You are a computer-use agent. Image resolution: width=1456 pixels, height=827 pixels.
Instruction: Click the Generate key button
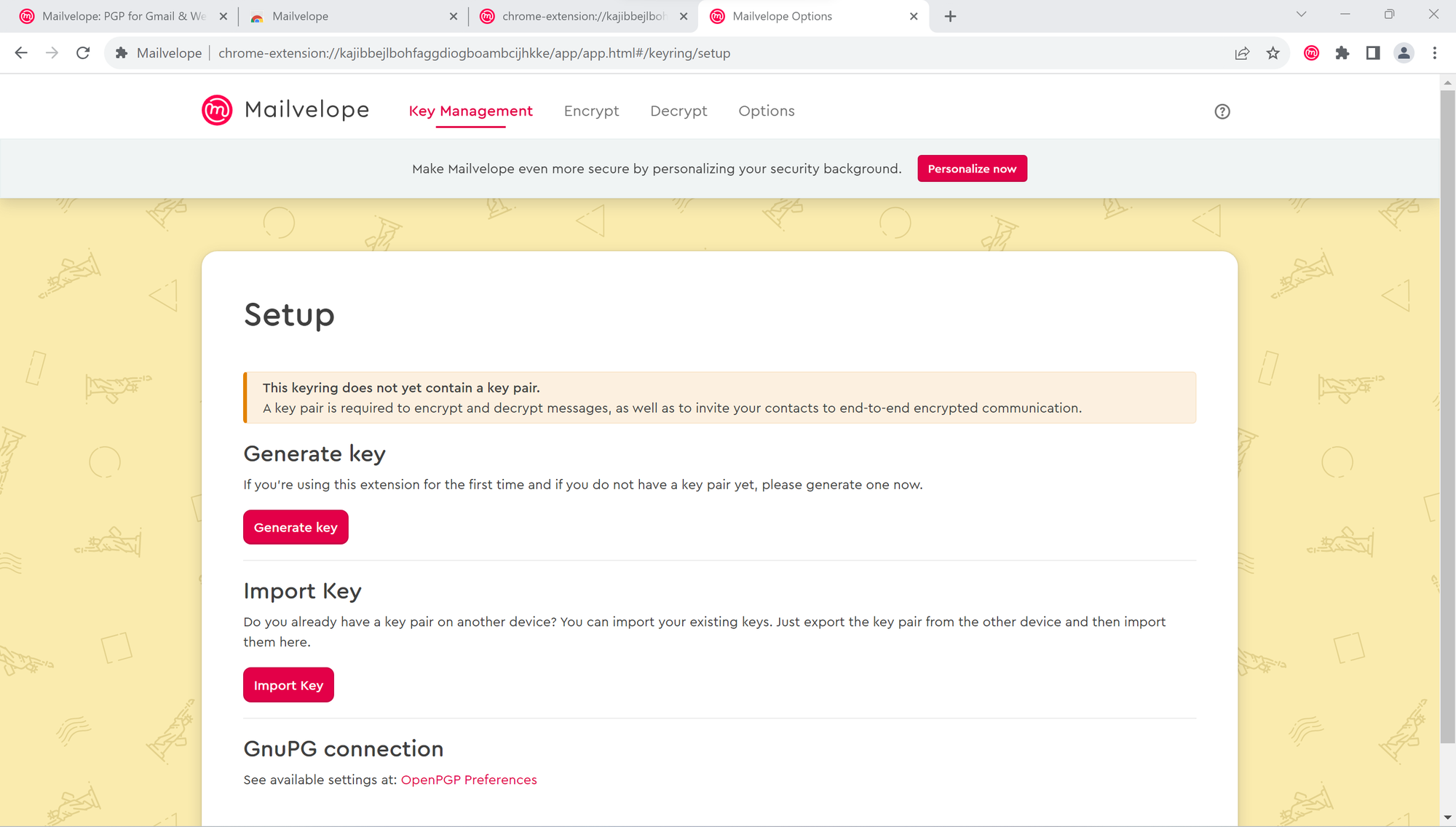coord(296,527)
